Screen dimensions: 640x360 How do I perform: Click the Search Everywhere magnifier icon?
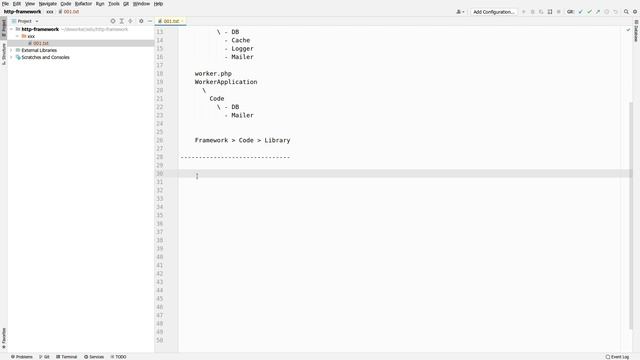(626, 12)
